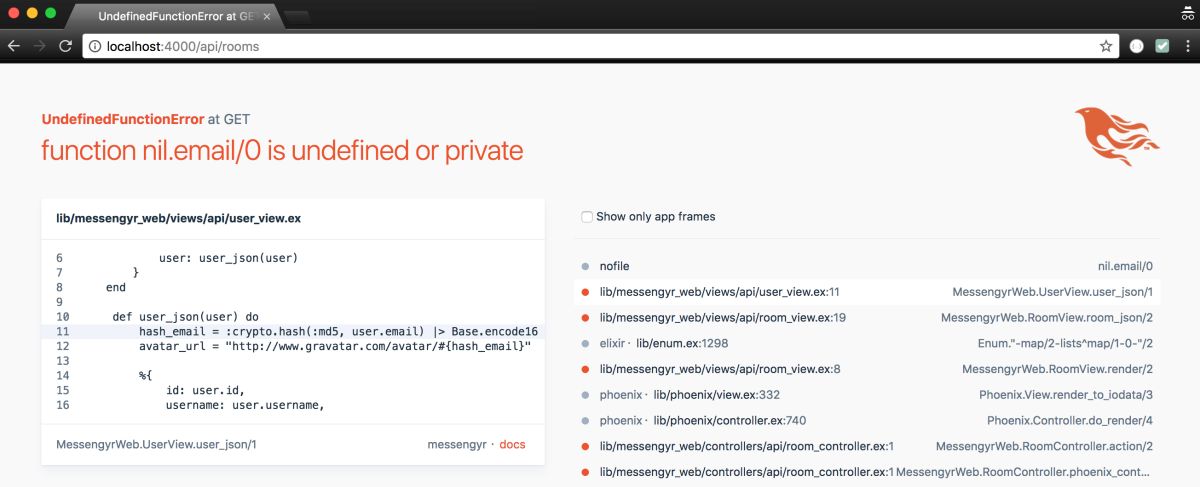
Task: Click Phoenix.Controller.do_render/4 function label
Action: pos(1070,420)
